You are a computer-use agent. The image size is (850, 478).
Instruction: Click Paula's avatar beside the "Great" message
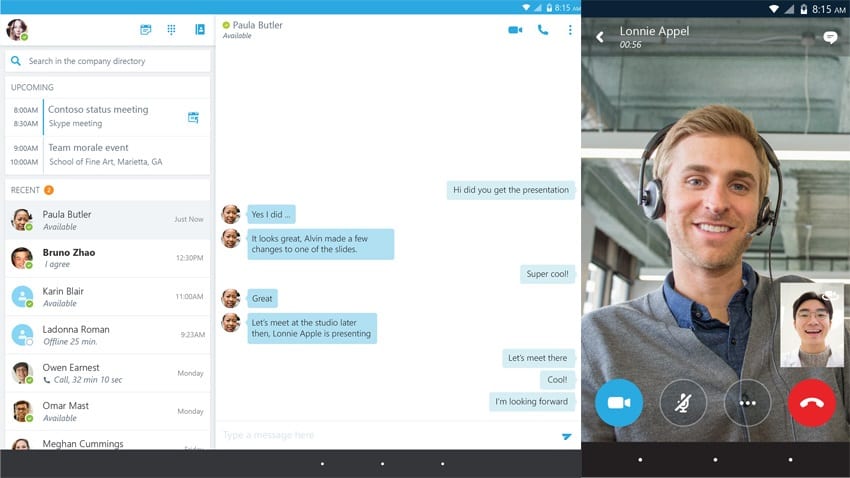(x=230, y=298)
